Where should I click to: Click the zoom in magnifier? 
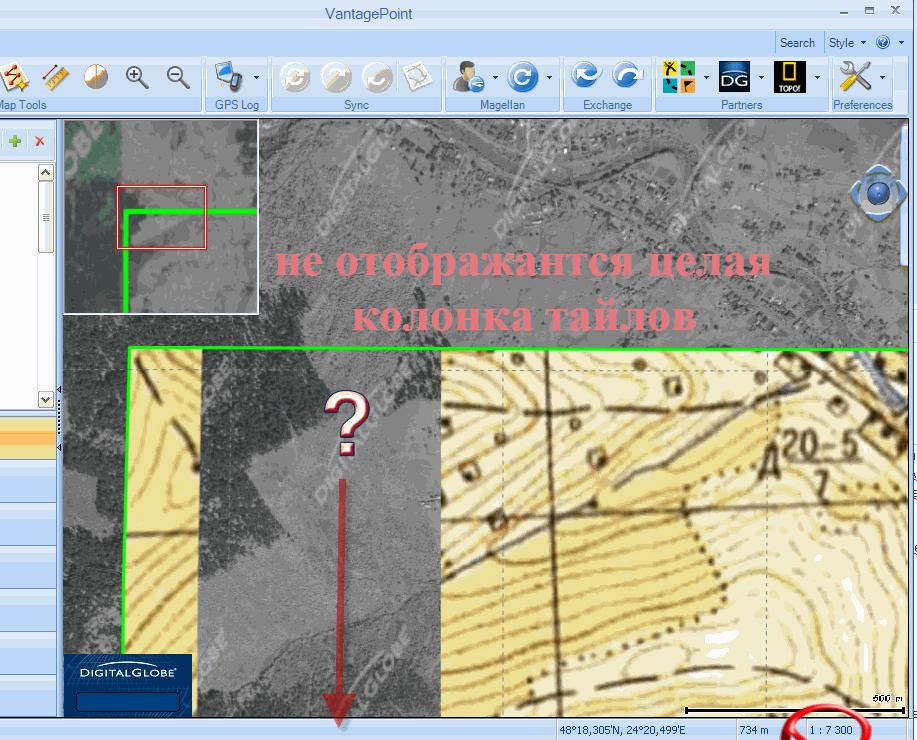coord(137,77)
